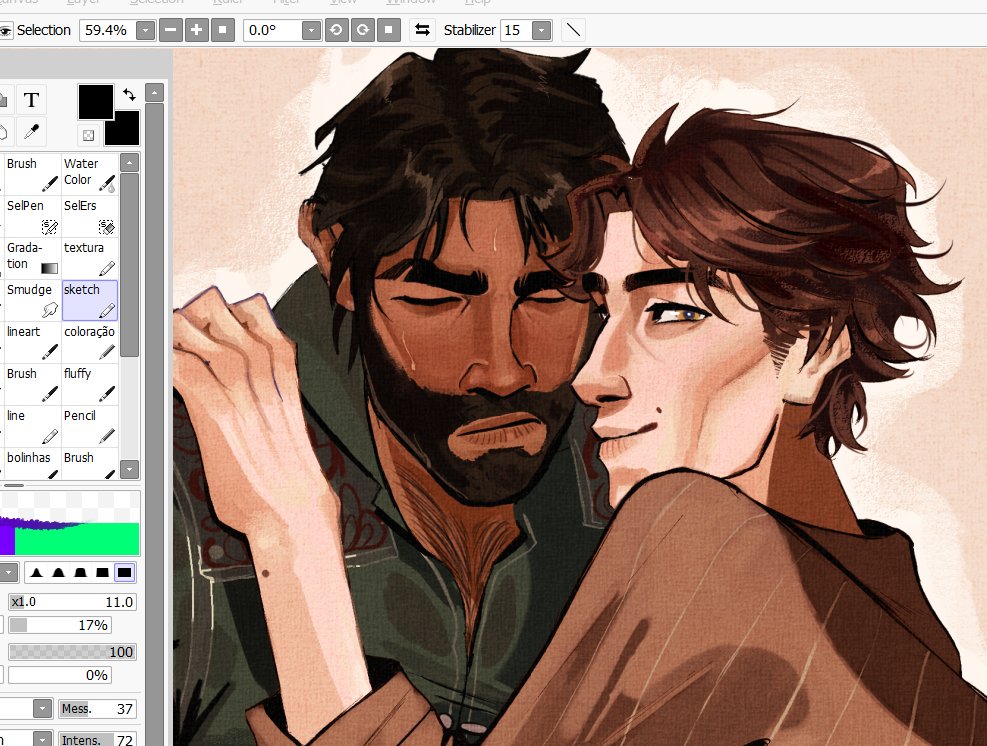Adjust the density slider showing 100
Image resolution: width=987 pixels, height=746 pixels.
[72, 652]
